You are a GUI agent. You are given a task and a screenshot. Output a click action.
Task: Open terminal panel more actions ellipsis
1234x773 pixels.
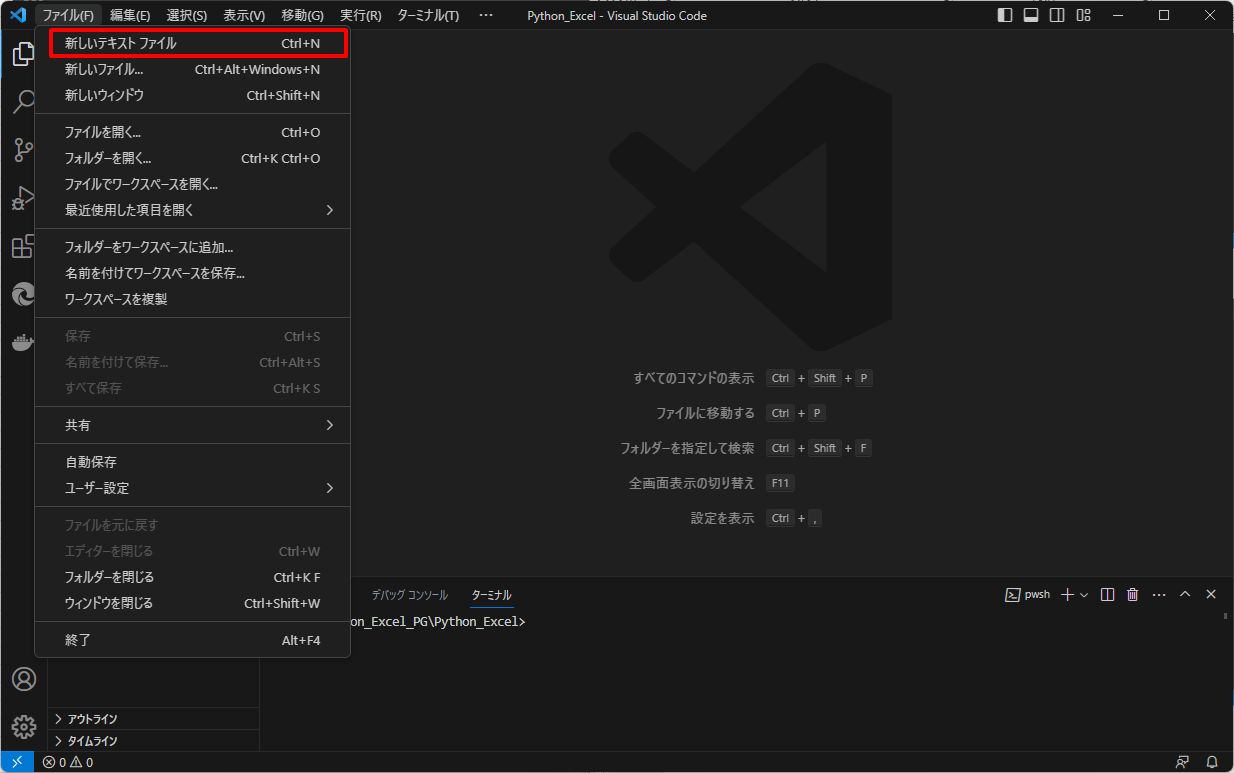(x=1159, y=594)
